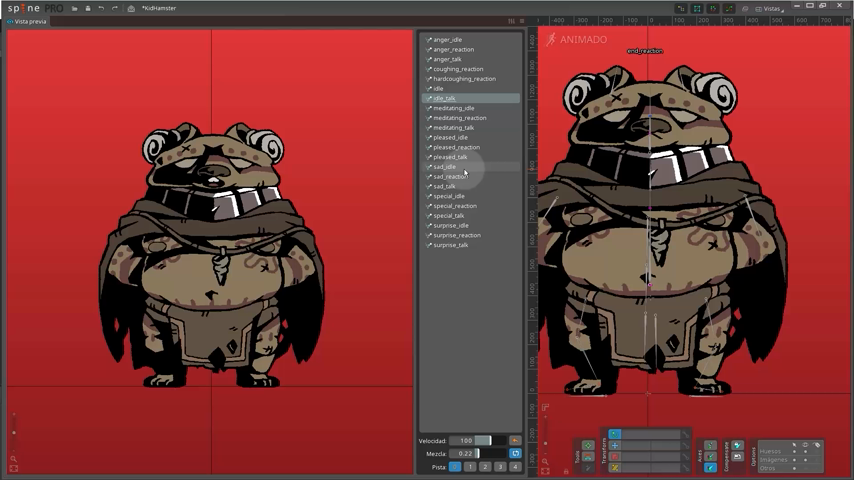Select the sad_talk animation
The width and height of the screenshot is (854, 480).
pyautogui.click(x=471, y=187)
